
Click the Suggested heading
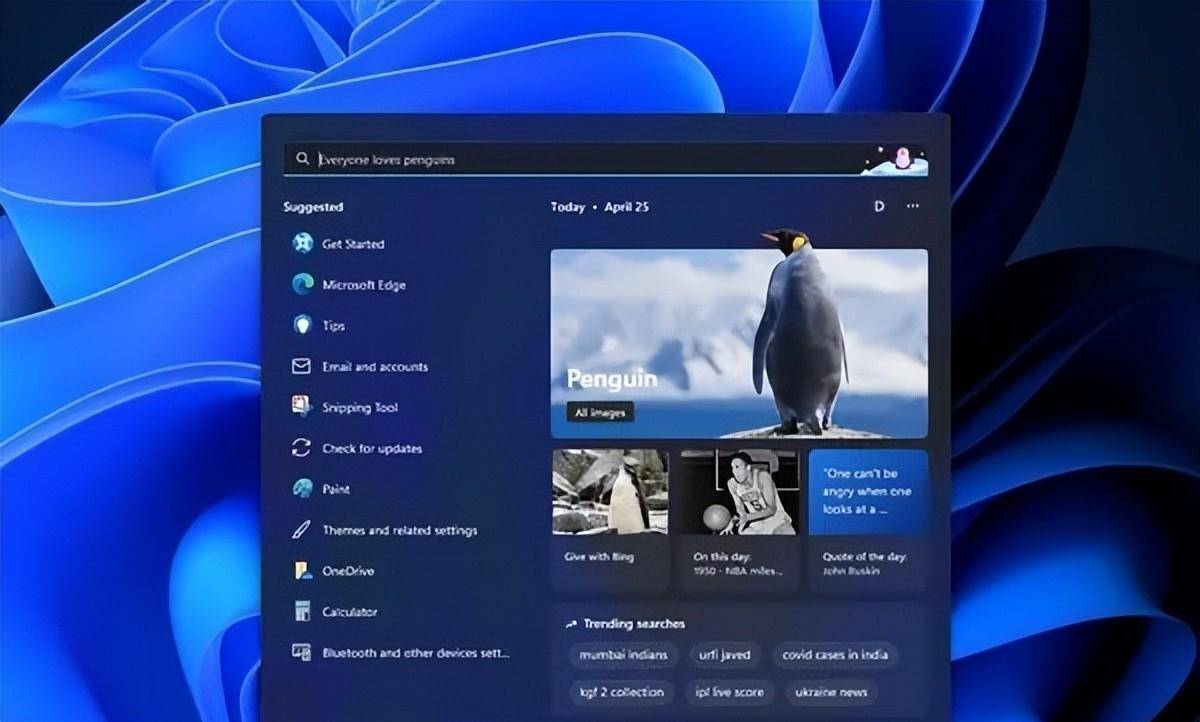(x=313, y=207)
